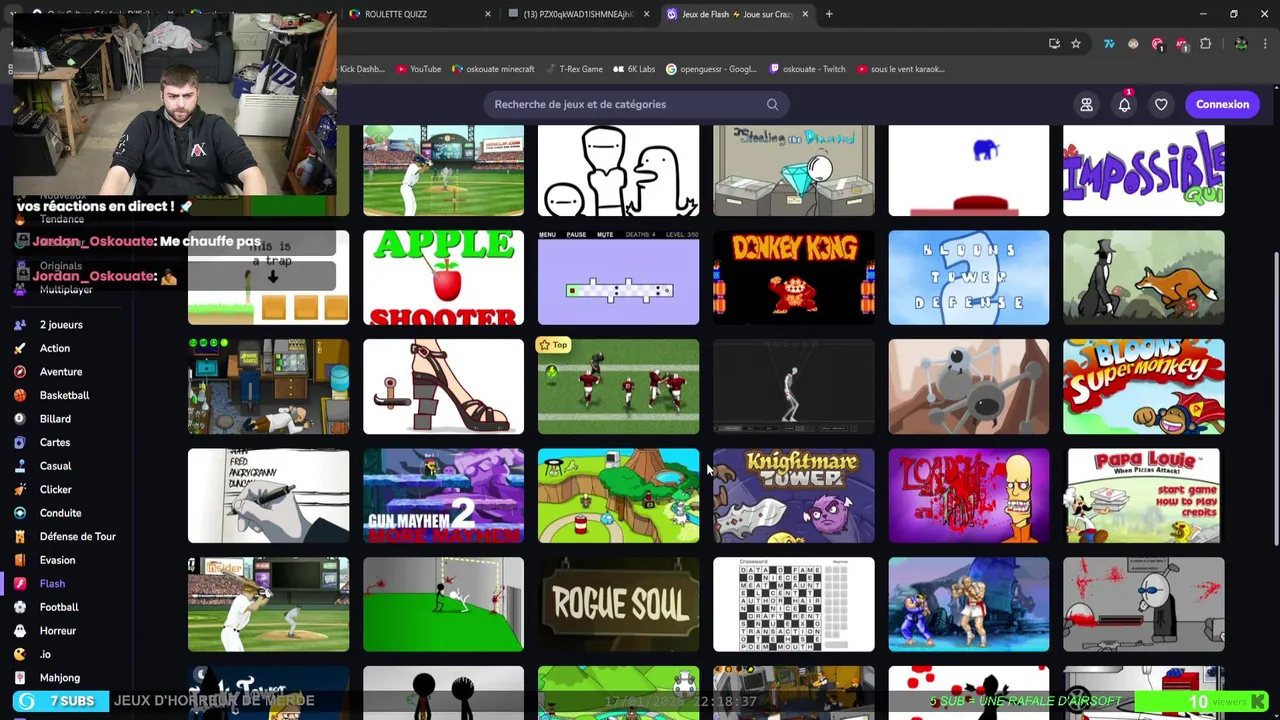Click the Défense de Tour castle icon

tap(19, 537)
